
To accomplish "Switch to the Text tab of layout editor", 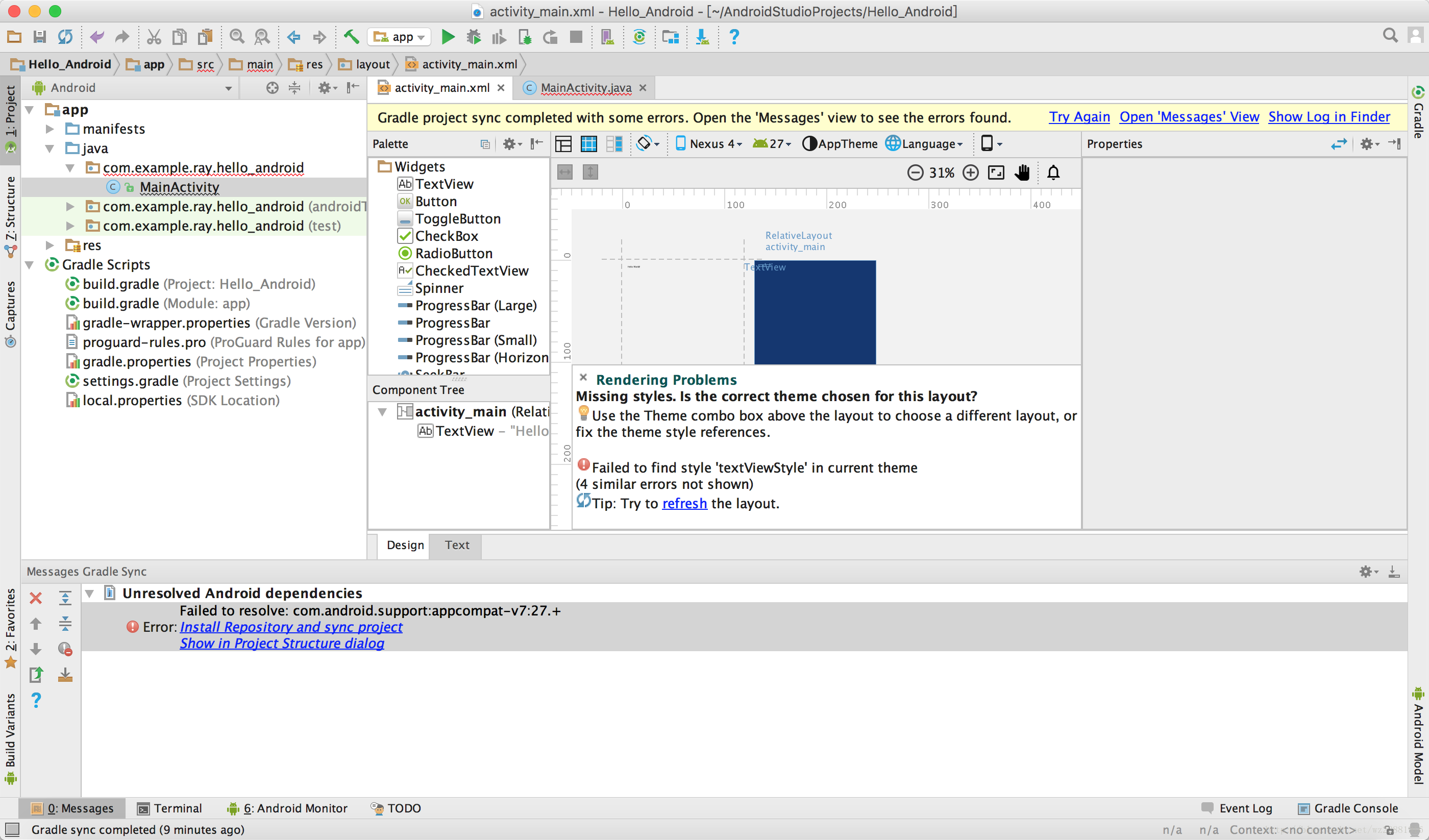I will 456,545.
